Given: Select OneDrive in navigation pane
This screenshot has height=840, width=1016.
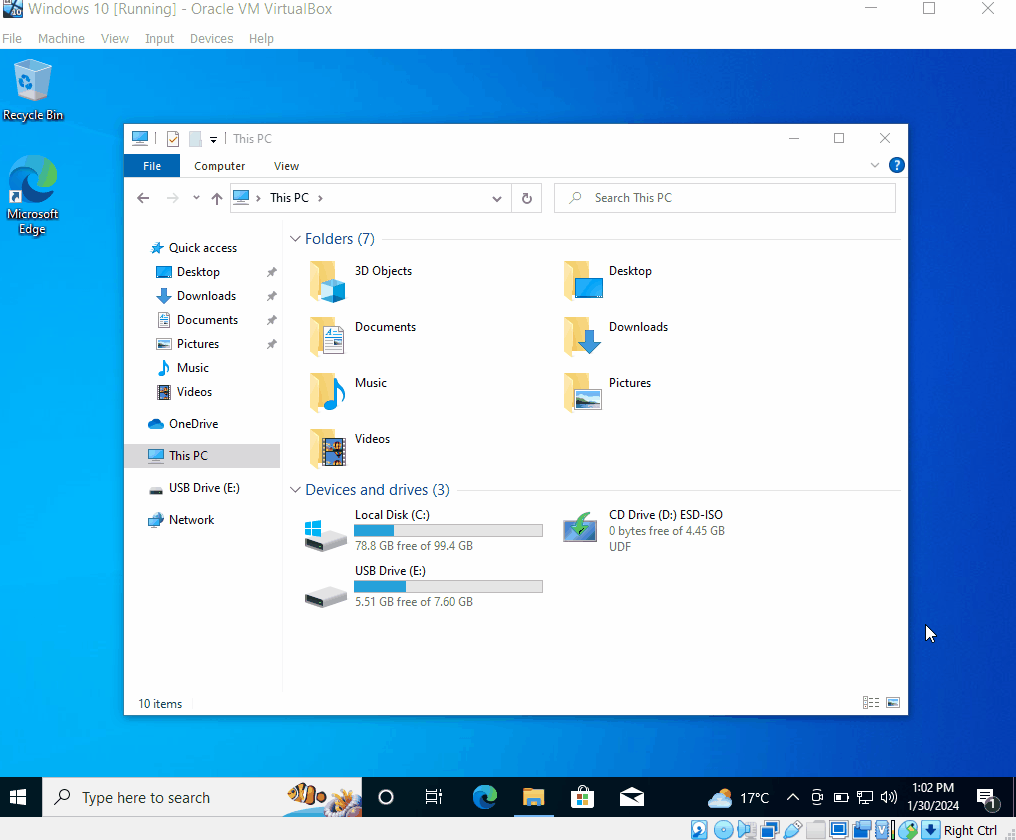Looking at the screenshot, I should (193, 423).
